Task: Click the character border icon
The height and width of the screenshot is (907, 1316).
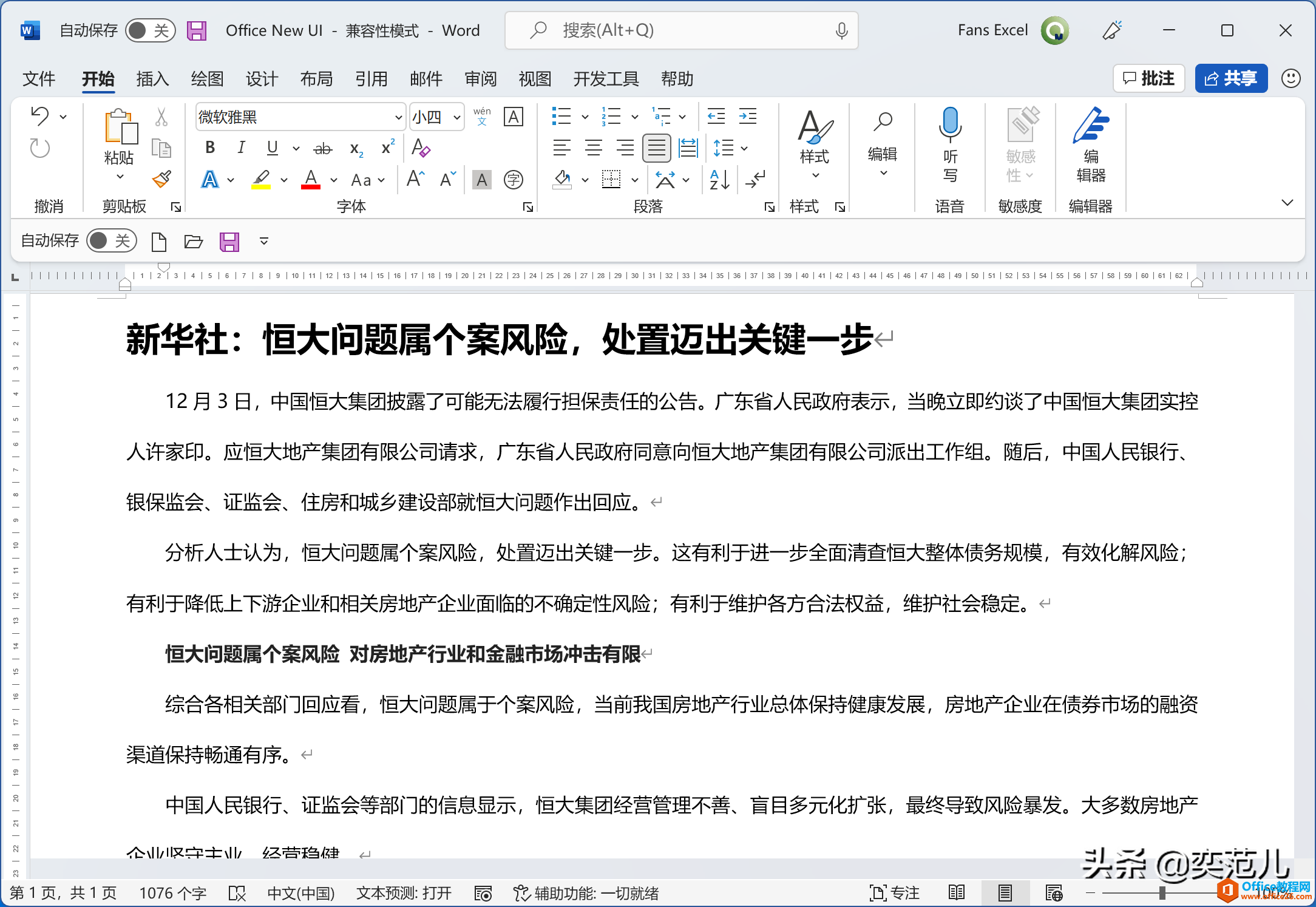Action: pos(514,117)
